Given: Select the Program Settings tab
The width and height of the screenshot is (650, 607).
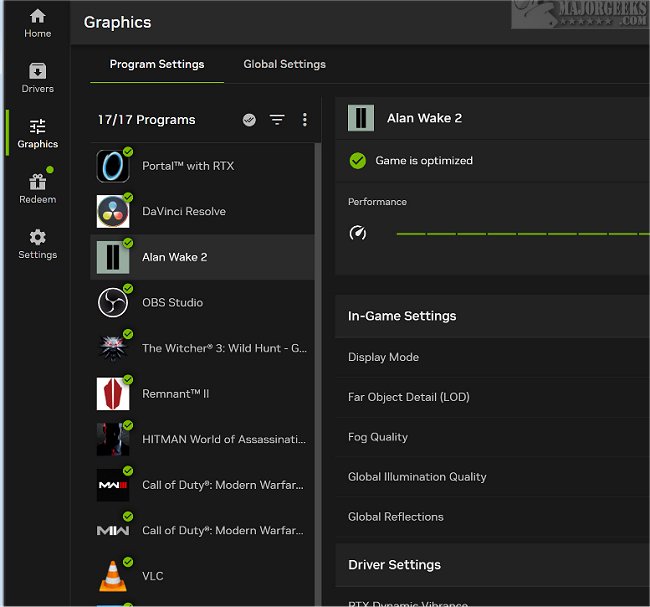Looking at the screenshot, I should [157, 64].
